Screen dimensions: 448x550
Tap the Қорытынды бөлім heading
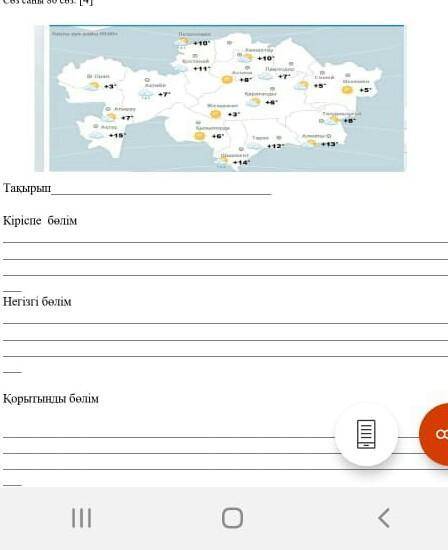pyautogui.click(x=51, y=399)
